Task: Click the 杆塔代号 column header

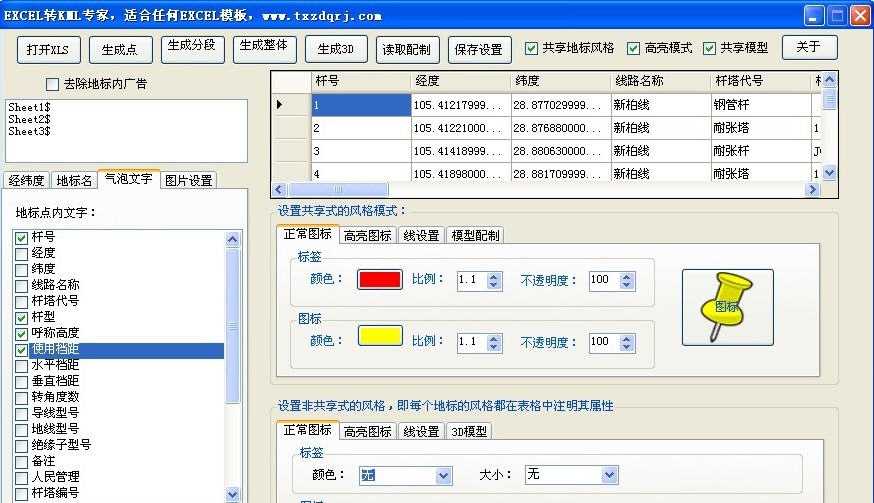Action: tap(761, 81)
